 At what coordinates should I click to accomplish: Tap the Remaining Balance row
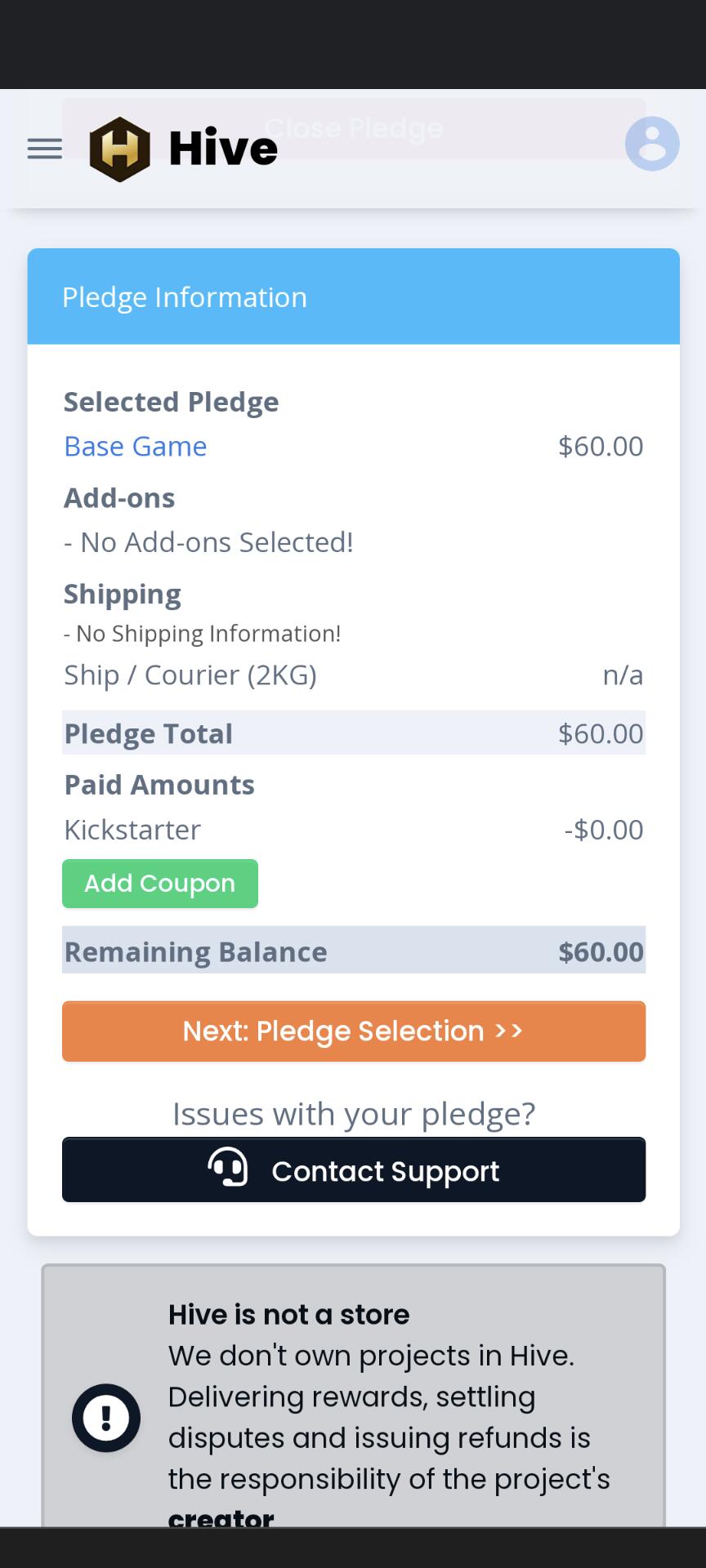click(354, 950)
